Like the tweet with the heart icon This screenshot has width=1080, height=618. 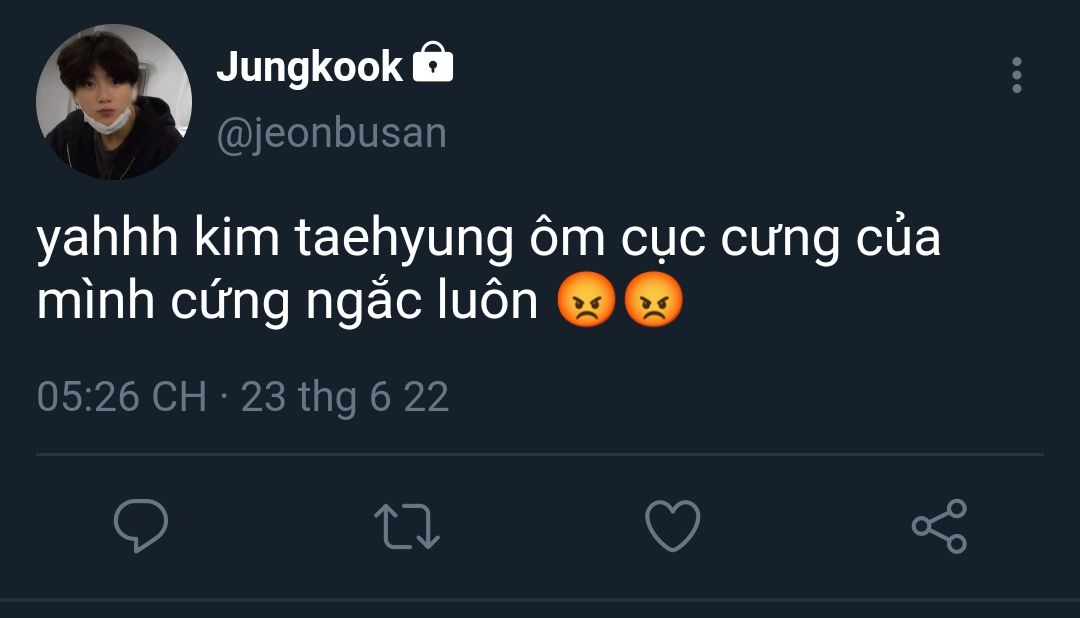tap(672, 526)
